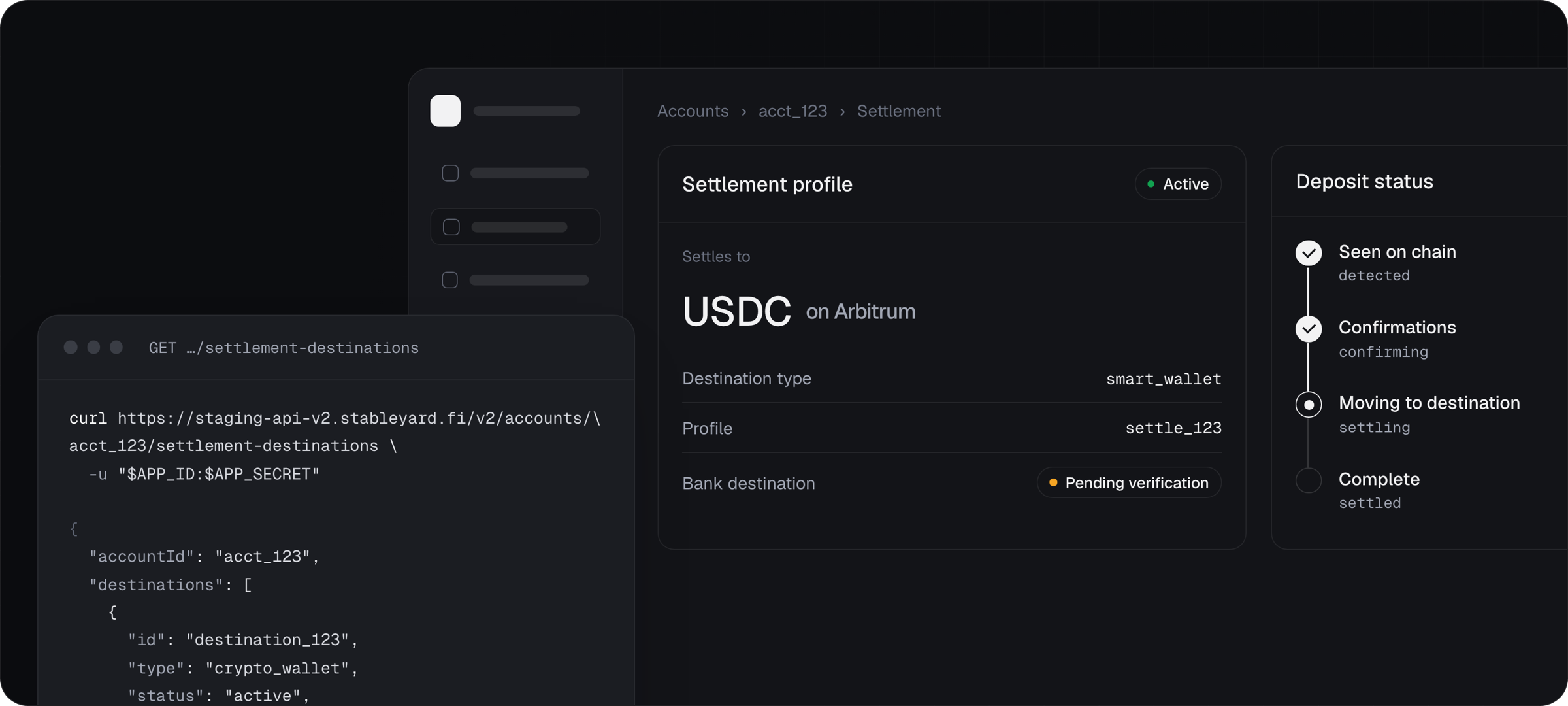Click the USDC currency text
The height and width of the screenshot is (706, 1568).
point(736,311)
